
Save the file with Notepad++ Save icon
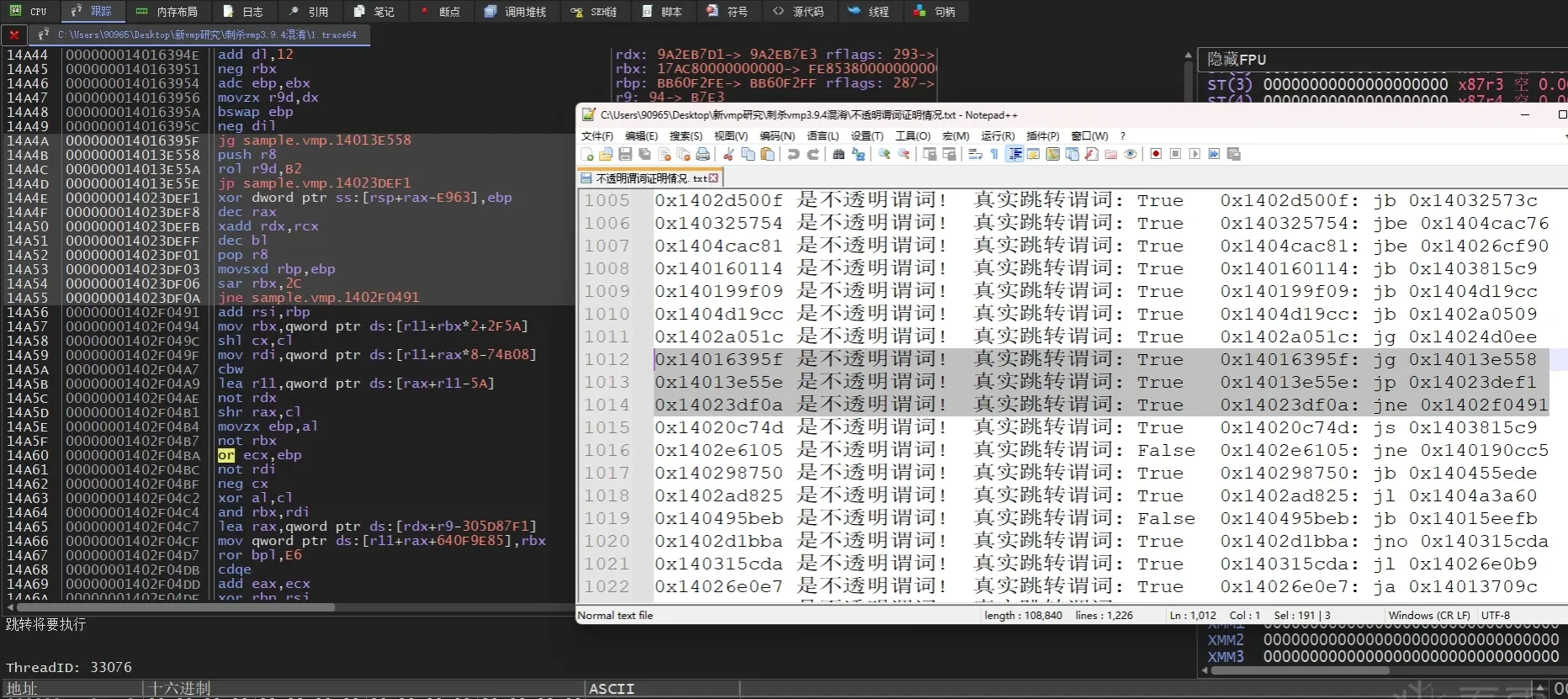point(625,154)
